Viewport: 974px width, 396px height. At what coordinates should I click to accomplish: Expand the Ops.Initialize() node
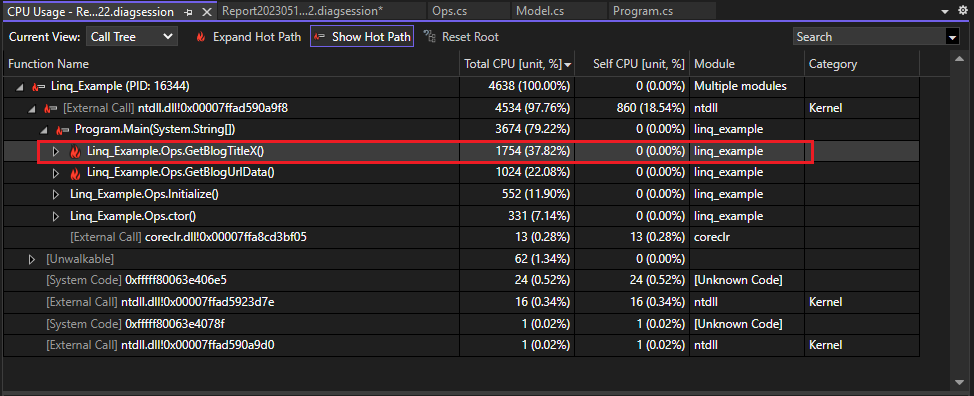pyautogui.click(x=56, y=194)
